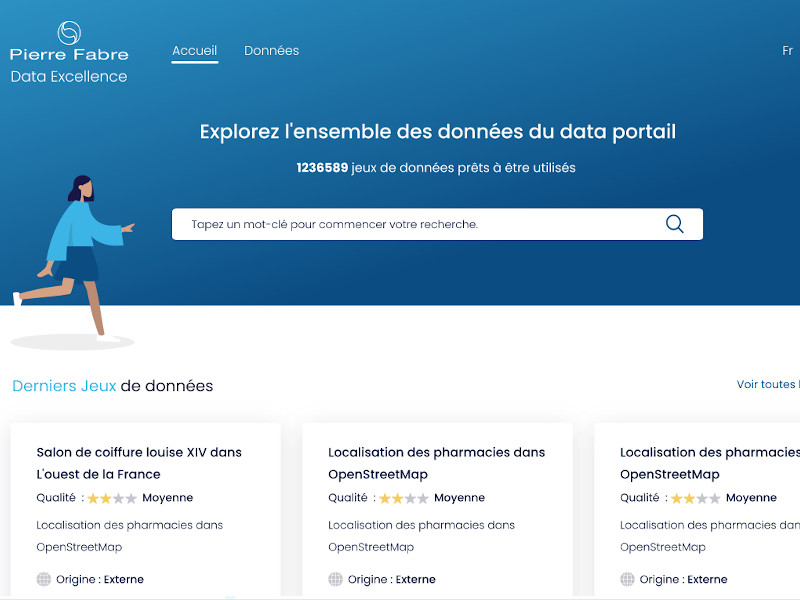Click globe icon on the rightmost pharmacies card
Viewport: 800px width, 600px height.
627,579
